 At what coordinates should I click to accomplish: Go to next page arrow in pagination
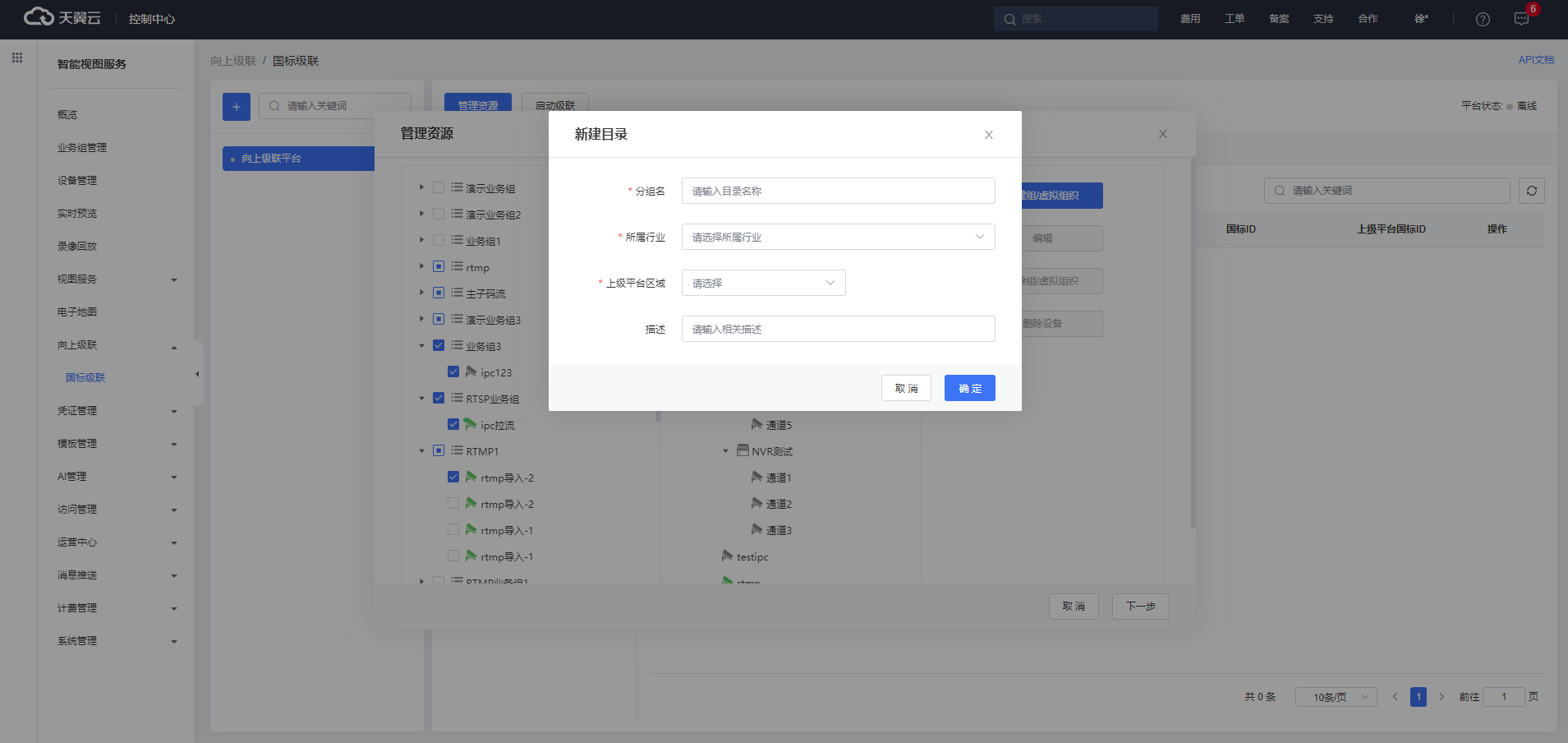pos(1442,697)
